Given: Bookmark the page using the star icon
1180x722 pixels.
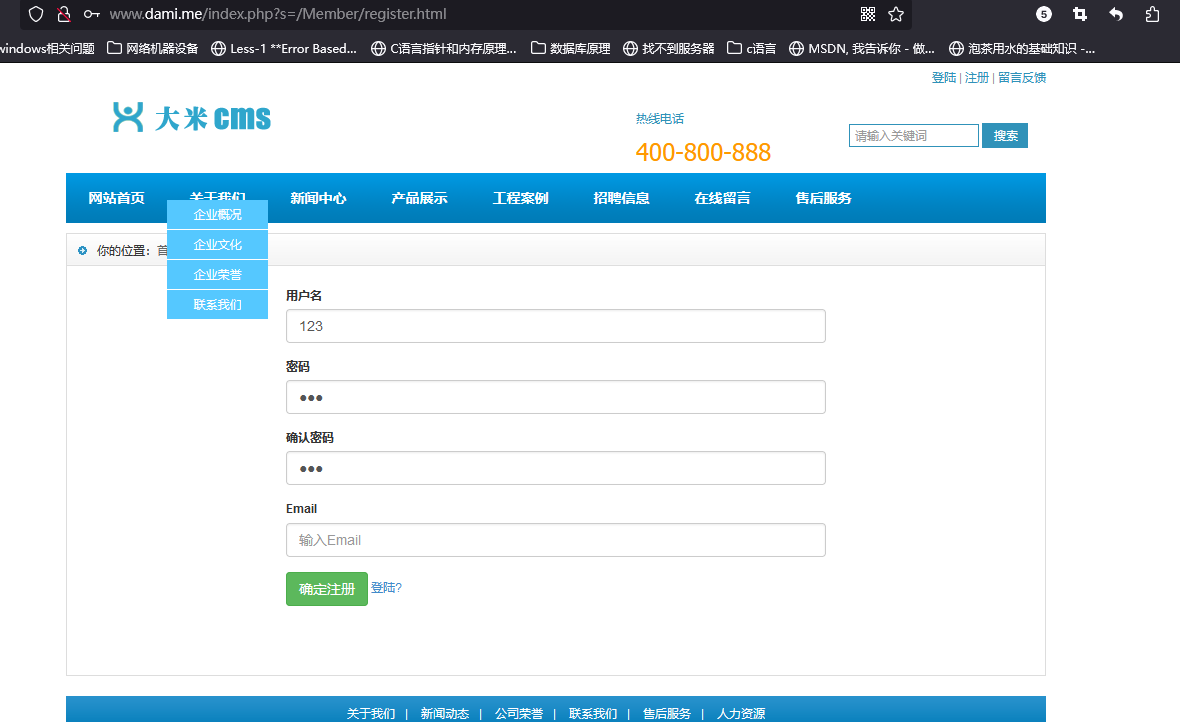Looking at the screenshot, I should (895, 14).
